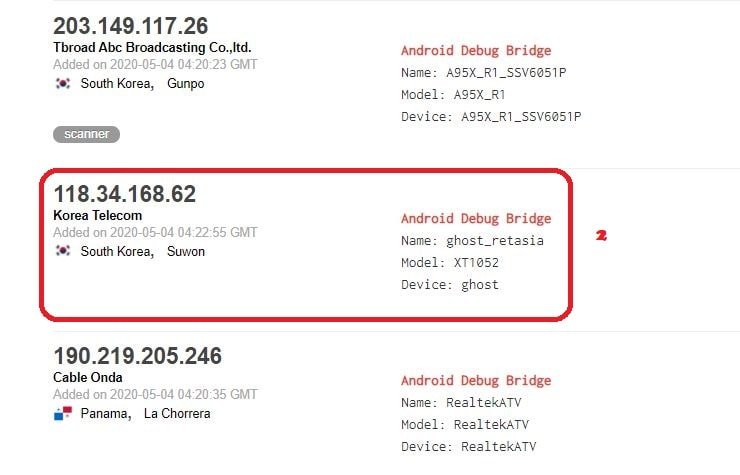
Task: Open IP address 190.219.205.246
Action: point(137,356)
